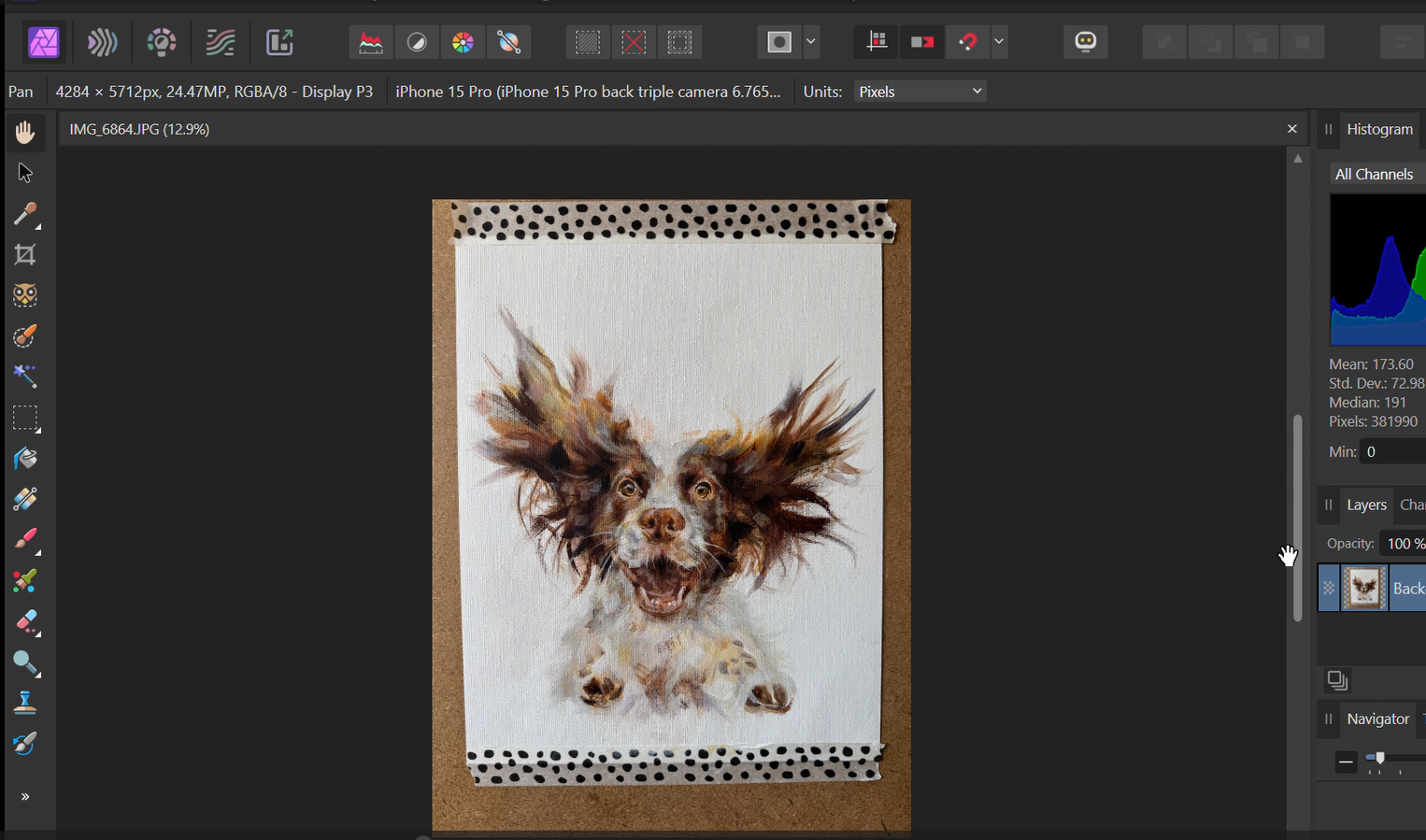
Task: Open the Units dropdown set to Pixels
Action: (920, 92)
